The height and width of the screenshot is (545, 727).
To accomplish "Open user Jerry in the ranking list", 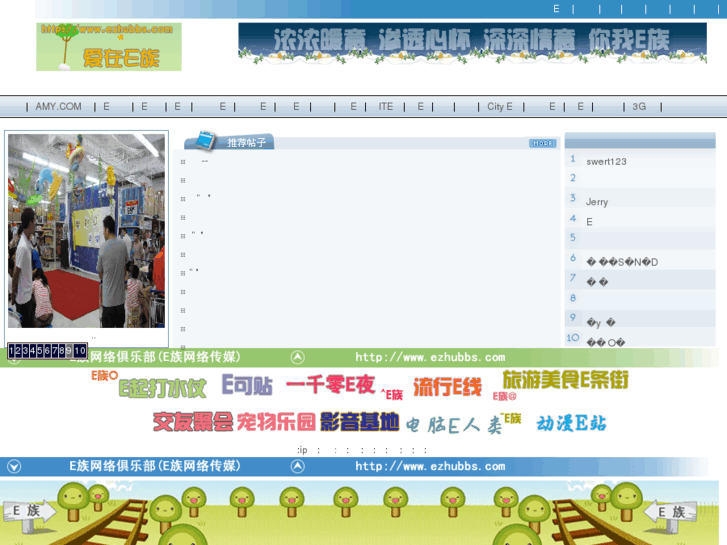I will point(597,202).
